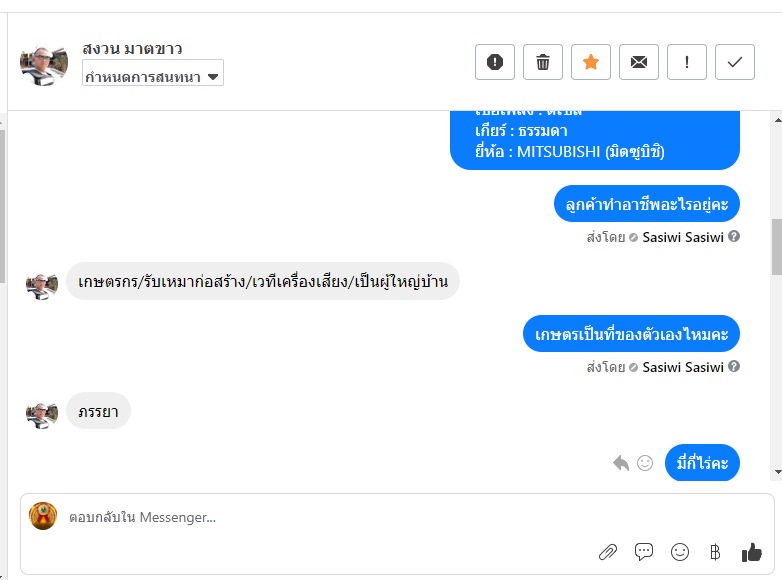This screenshot has width=782, height=580.
Task: Open the emoji picker in composer
Action: pyautogui.click(x=680, y=551)
